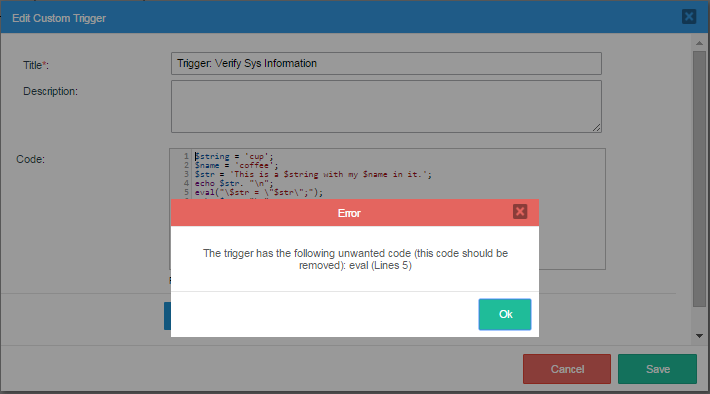Close the Error popup with its X icon

pos(520,211)
